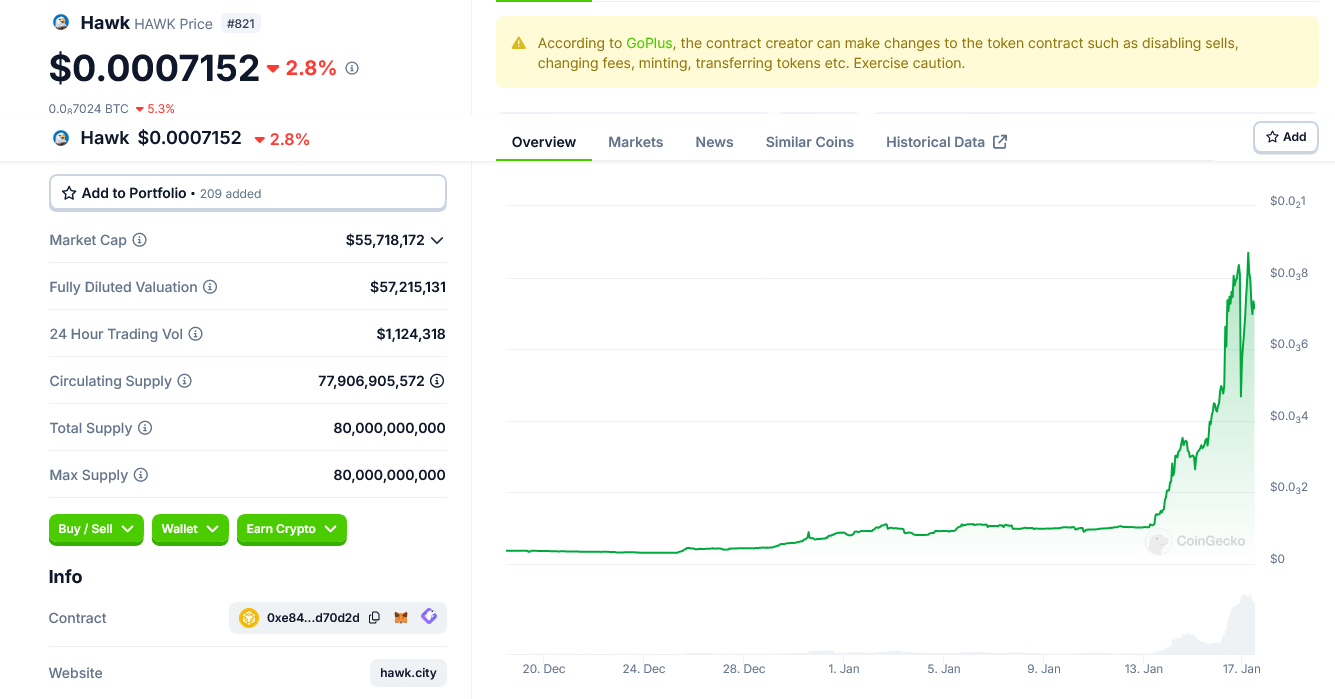Screen dimensions: 1335x699
Task: Copy the contract address
Action: (x=375, y=618)
